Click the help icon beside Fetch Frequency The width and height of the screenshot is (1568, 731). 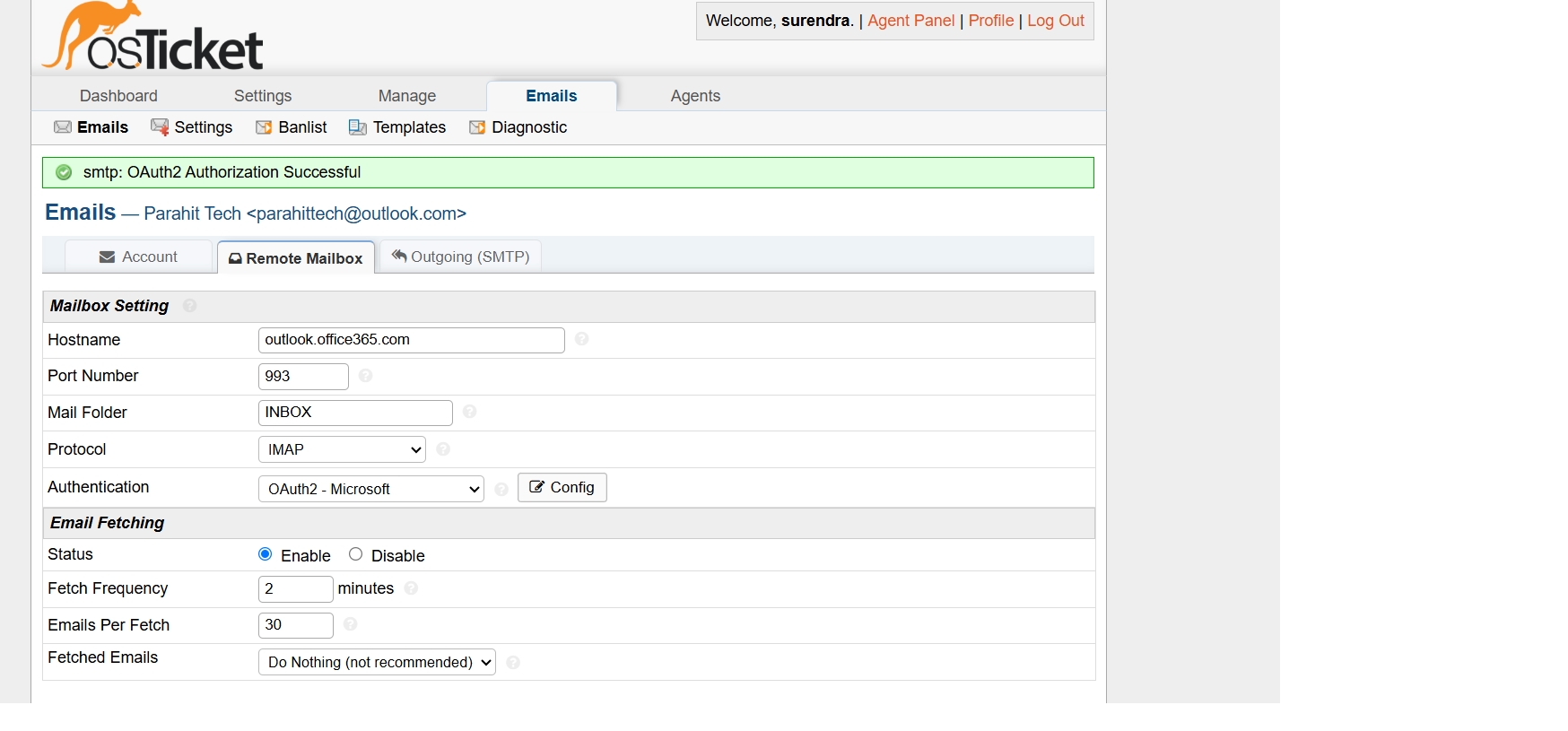(411, 588)
